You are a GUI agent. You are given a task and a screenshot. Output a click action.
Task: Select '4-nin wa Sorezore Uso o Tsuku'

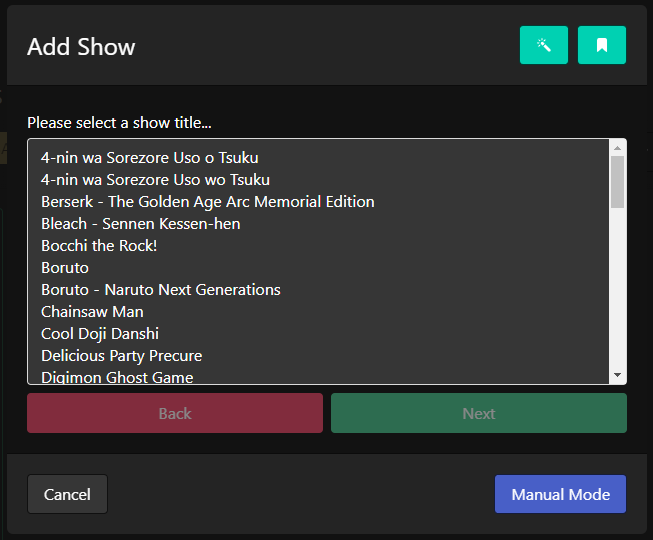coord(318,158)
